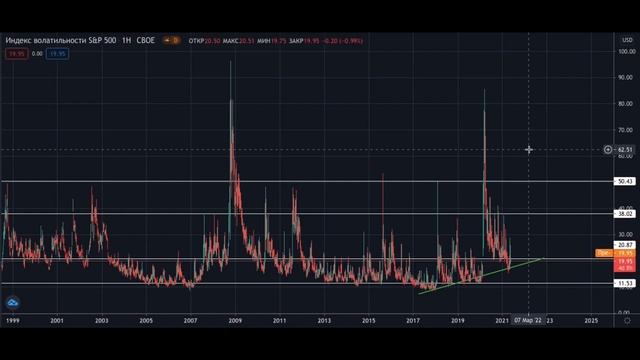The width and height of the screenshot is (640, 360).
Task: Click 2015 on the time axis
Action: (369, 321)
